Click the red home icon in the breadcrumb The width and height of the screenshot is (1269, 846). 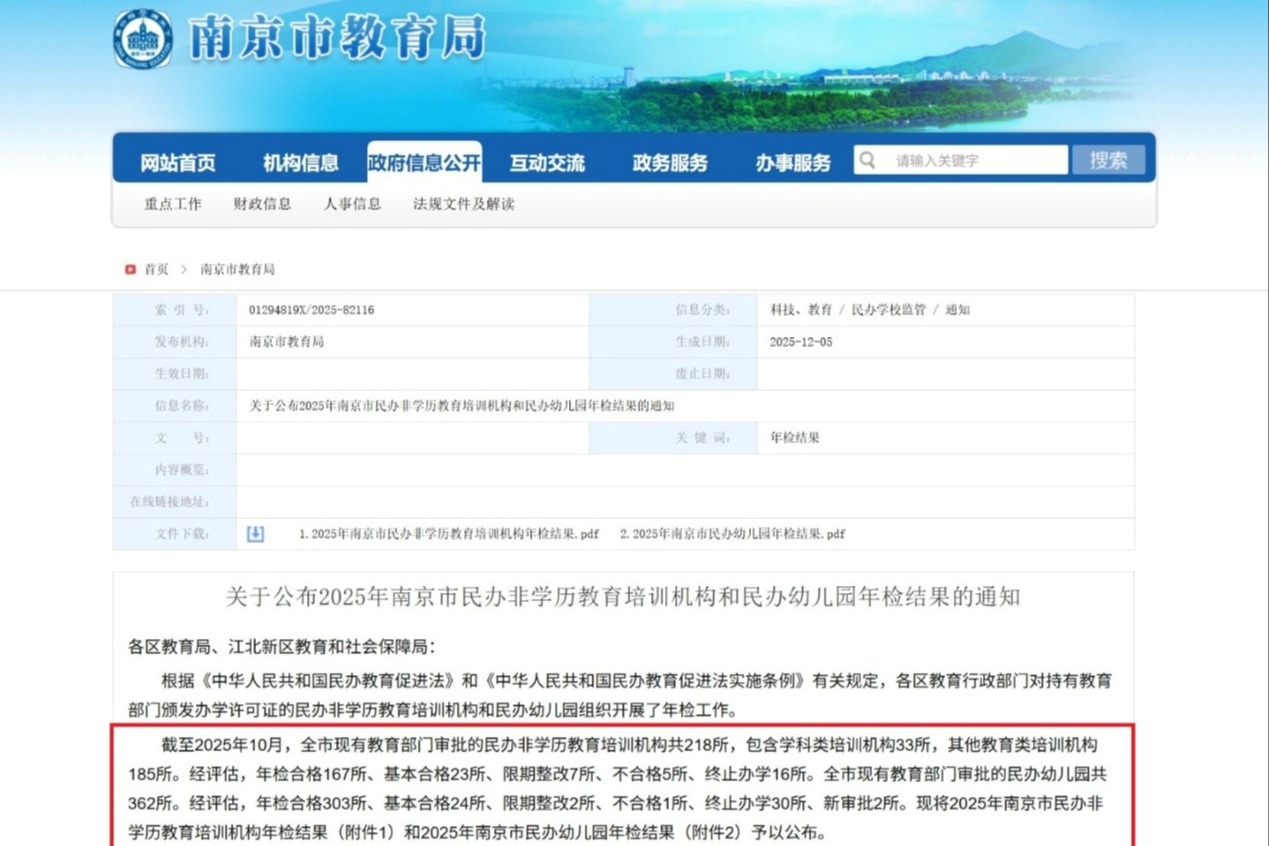tap(130, 269)
